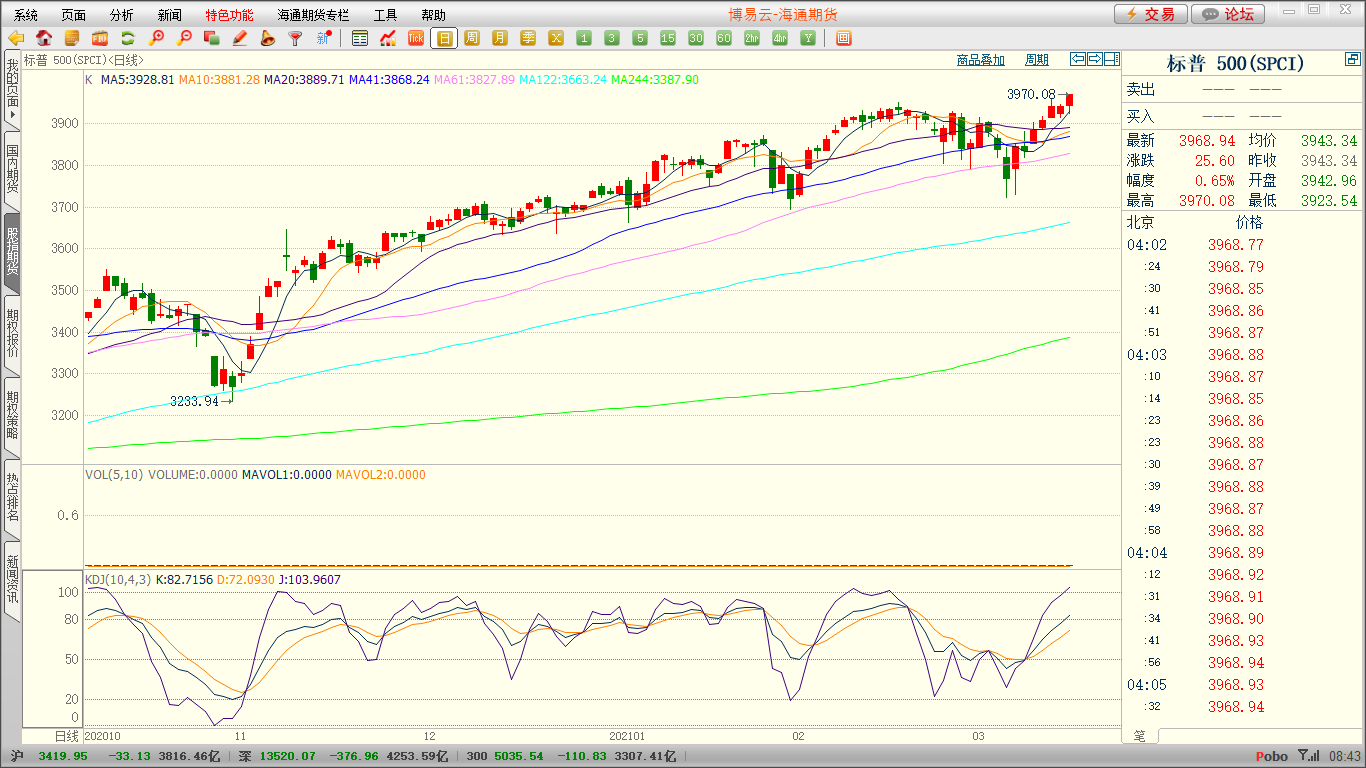Screen dimensions: 1366x768
Task: Select 2hr period button
Action: pos(752,38)
